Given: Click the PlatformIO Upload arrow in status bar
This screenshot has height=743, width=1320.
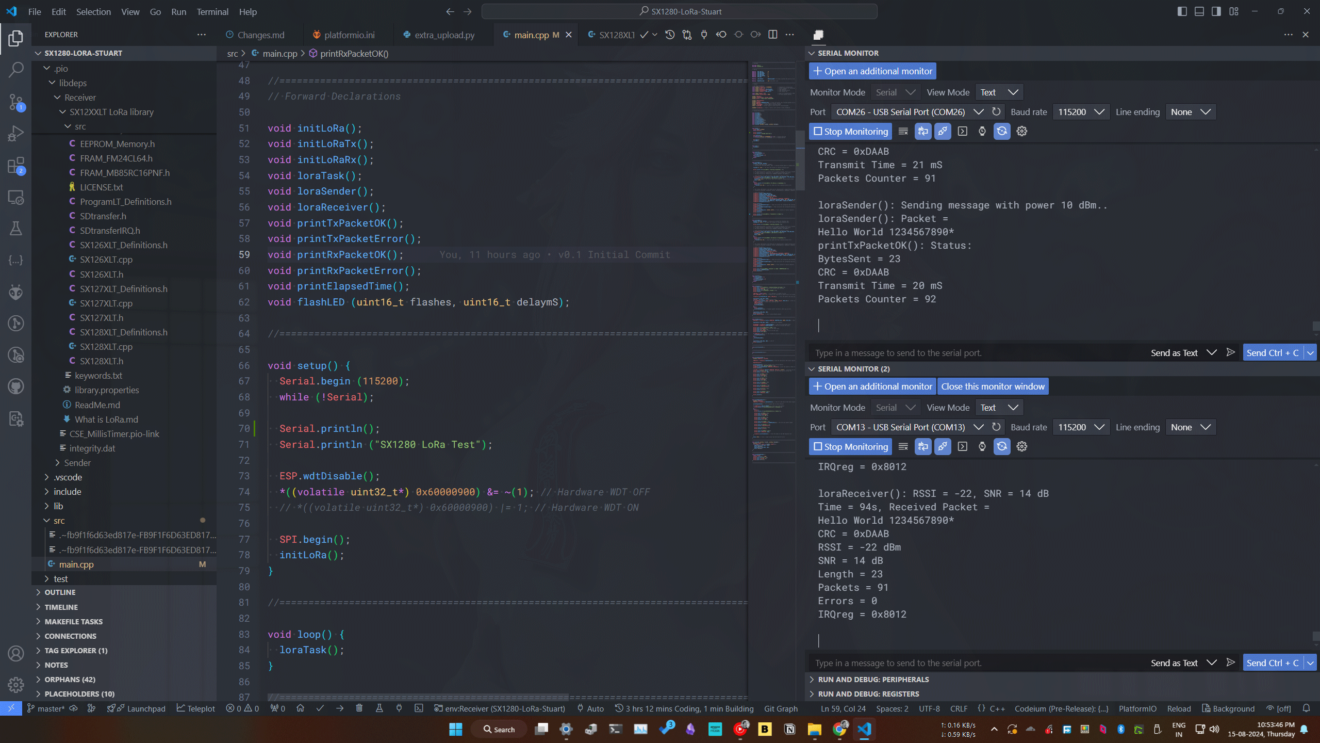Looking at the screenshot, I should tap(340, 708).
